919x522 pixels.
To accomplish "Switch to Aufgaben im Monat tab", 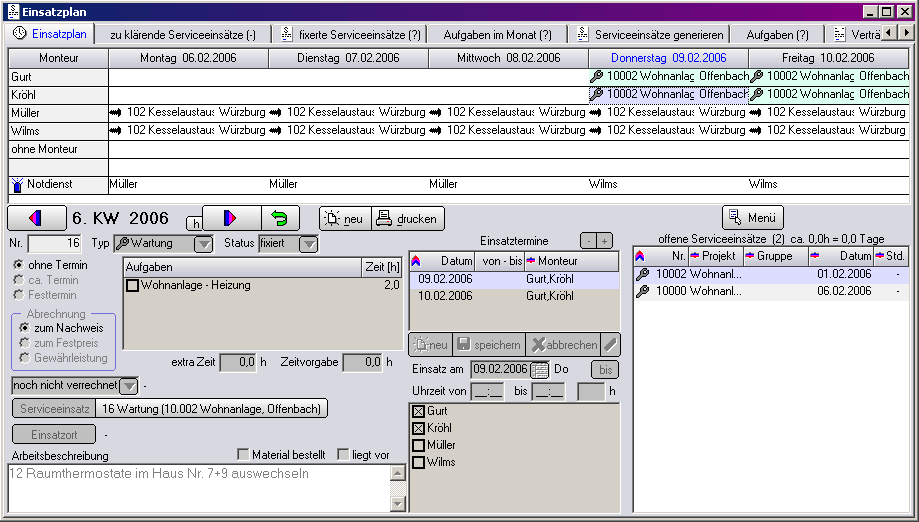I will point(497,34).
